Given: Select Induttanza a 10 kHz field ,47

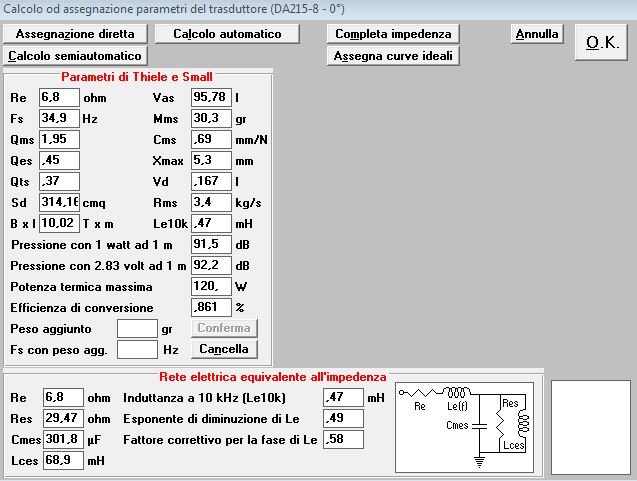Looking at the screenshot, I should pos(343,397).
